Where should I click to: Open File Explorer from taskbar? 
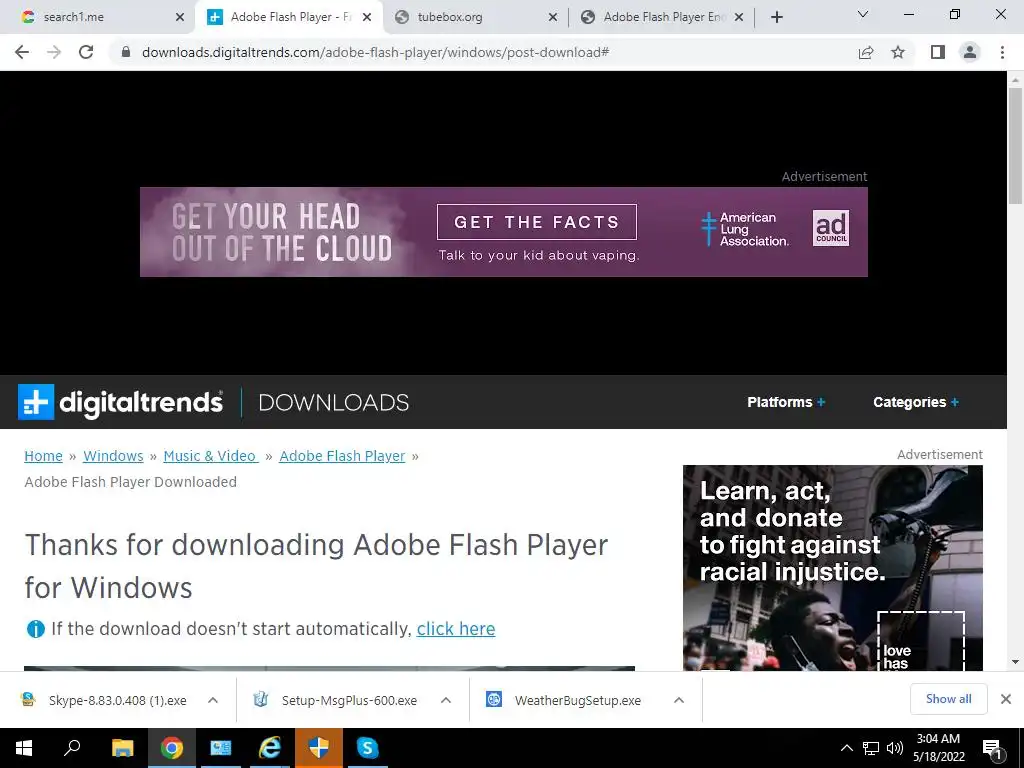pyautogui.click(x=122, y=748)
